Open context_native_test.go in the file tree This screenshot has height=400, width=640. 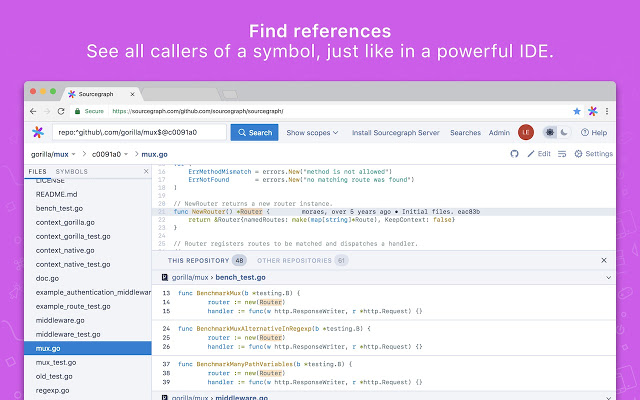tap(73, 264)
